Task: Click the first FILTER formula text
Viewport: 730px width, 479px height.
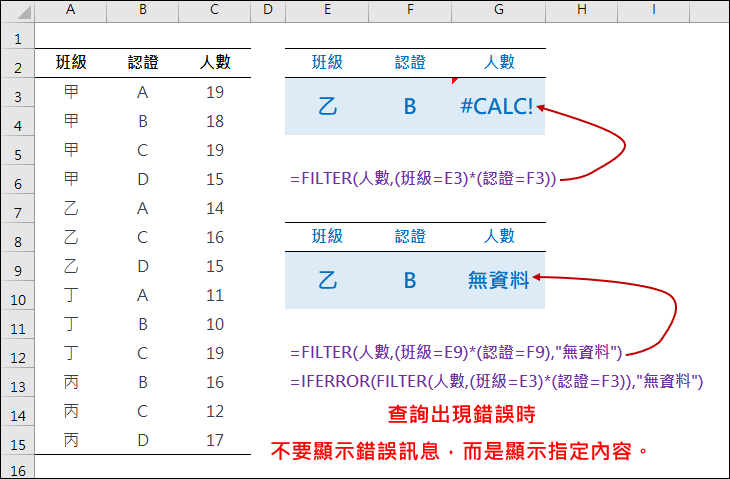Action: 423,178
